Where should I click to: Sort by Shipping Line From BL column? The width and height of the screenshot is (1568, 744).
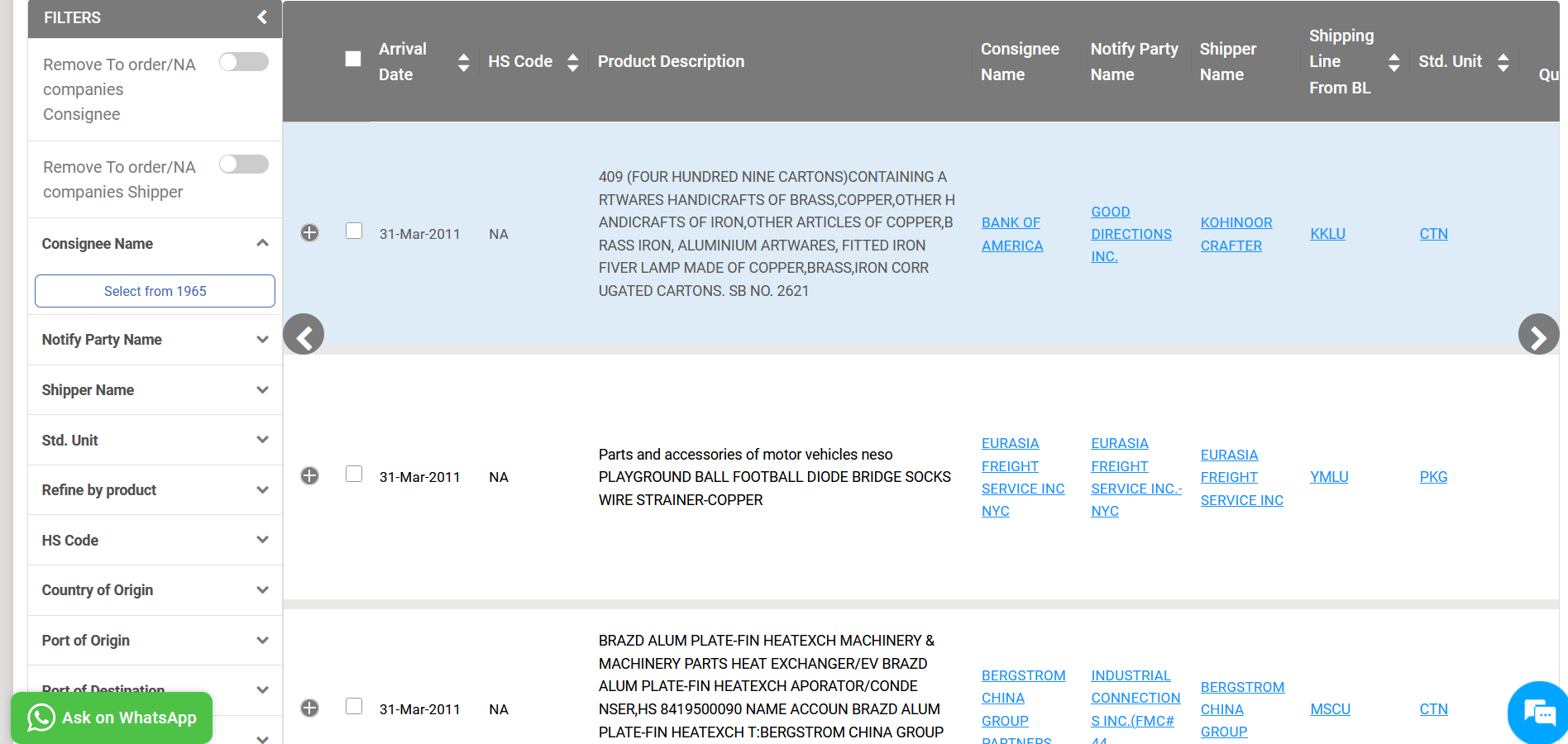pyautogui.click(x=1394, y=61)
